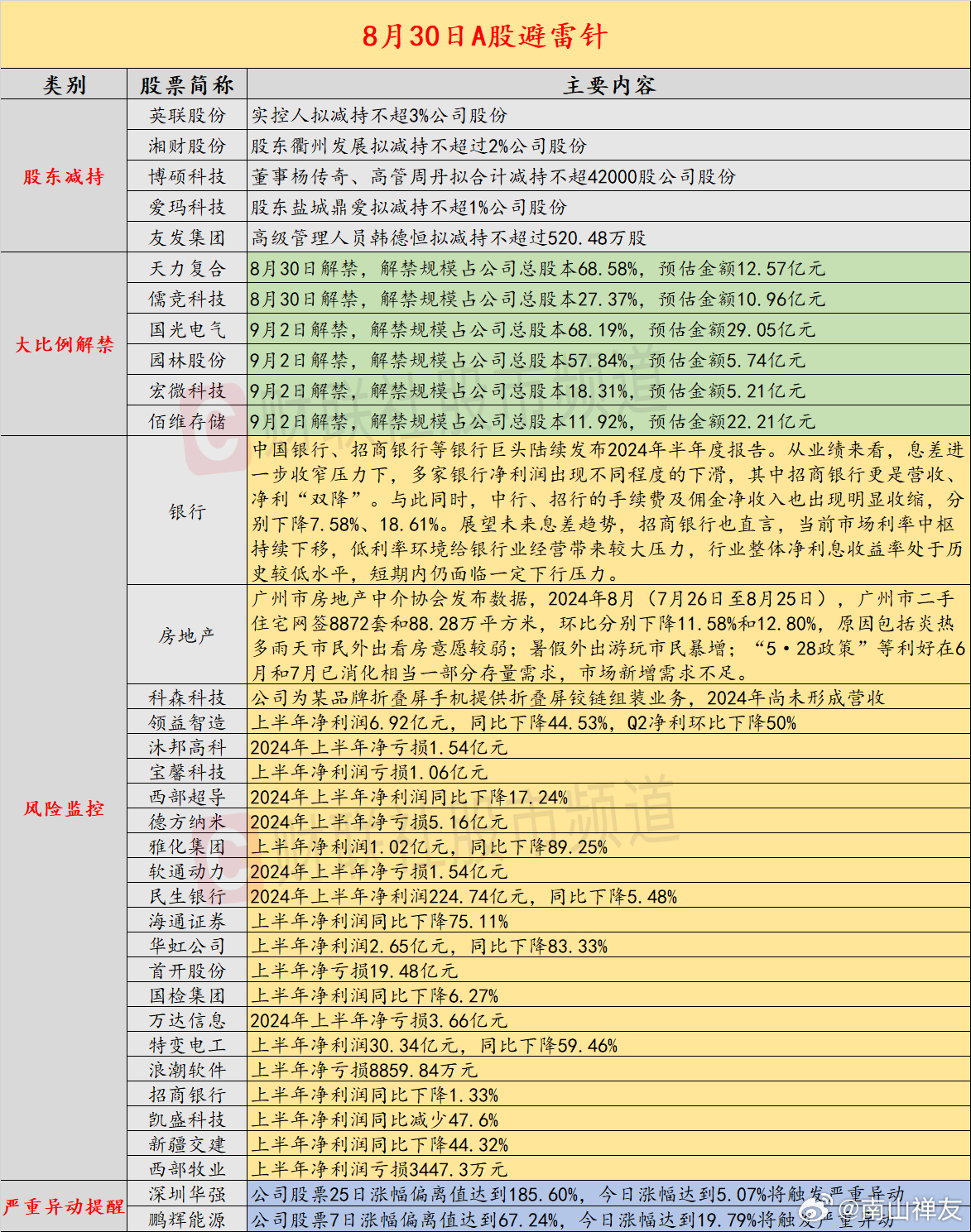Click stock name '凯盛科技'

187,1119
